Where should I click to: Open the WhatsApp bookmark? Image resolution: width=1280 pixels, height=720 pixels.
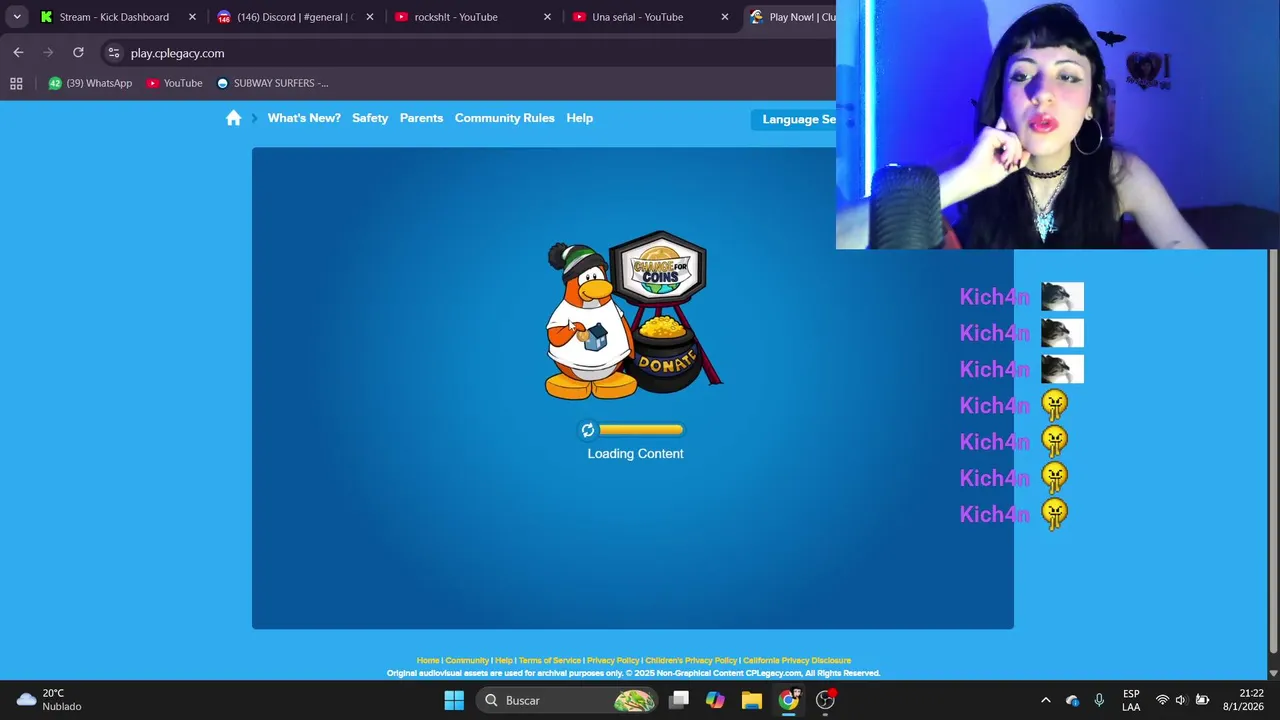pos(90,83)
